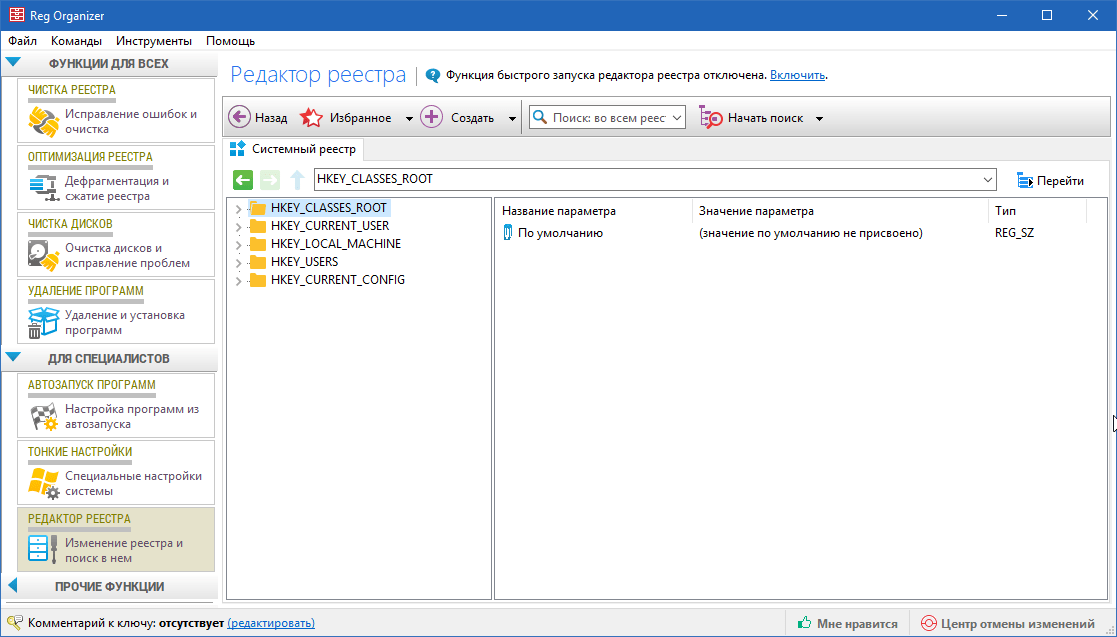Click the Включить link
The width and height of the screenshot is (1117, 637).
[797, 75]
